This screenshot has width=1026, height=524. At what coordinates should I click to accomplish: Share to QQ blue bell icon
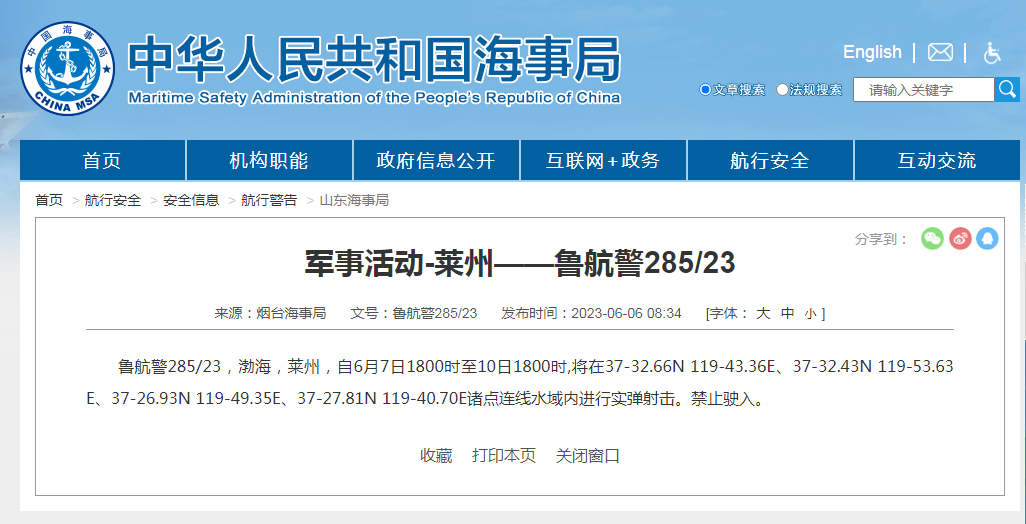pyautogui.click(x=987, y=239)
